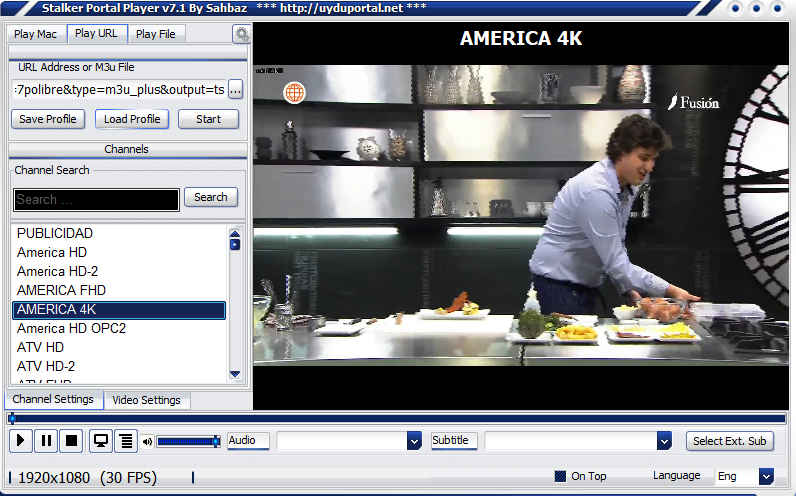The height and width of the screenshot is (496, 796).
Task: Select the ATV HD-2 channel
Action: (119, 366)
